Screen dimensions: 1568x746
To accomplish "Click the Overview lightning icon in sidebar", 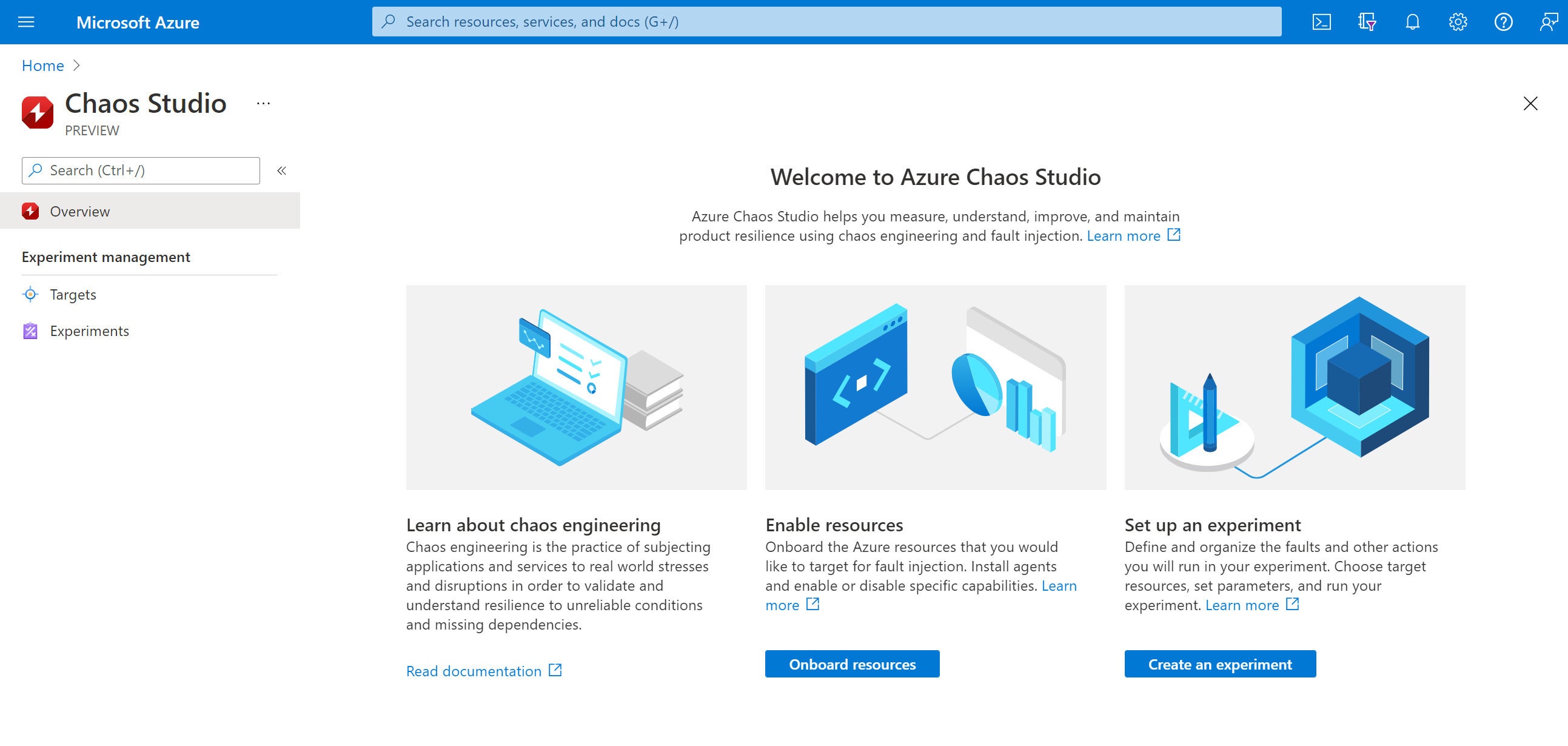I will [x=30, y=211].
